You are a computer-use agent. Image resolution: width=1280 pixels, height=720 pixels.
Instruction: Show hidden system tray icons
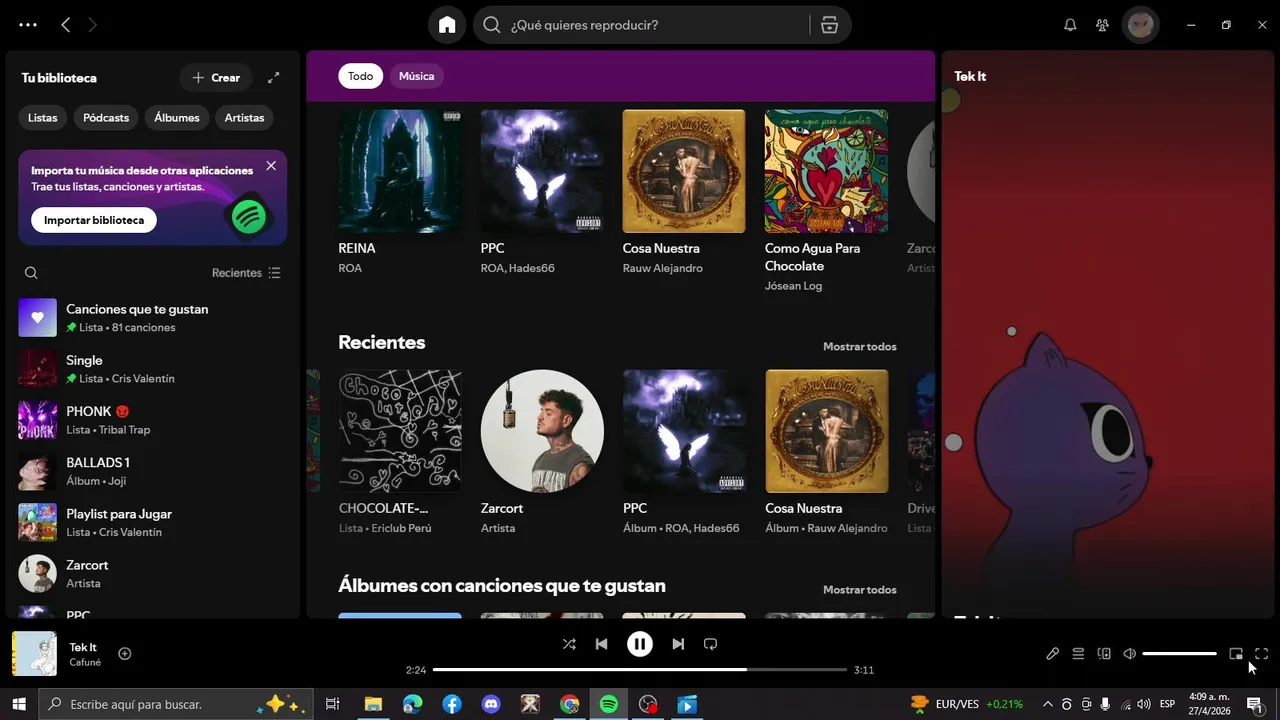coord(1047,704)
